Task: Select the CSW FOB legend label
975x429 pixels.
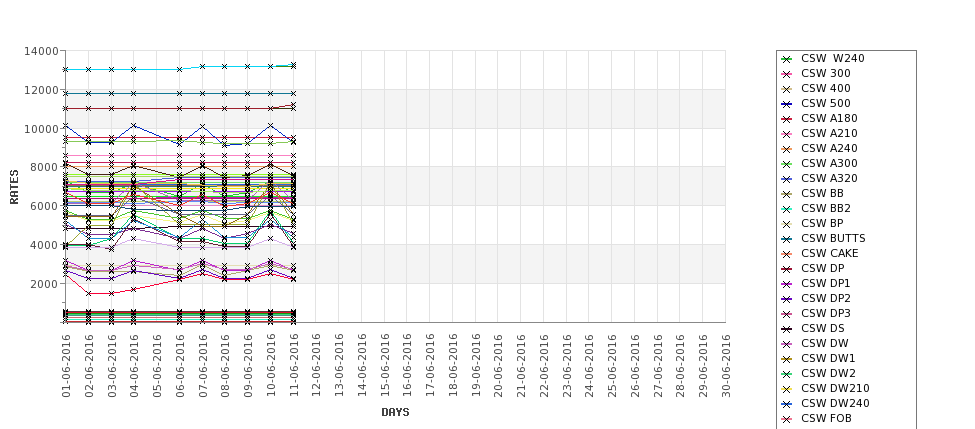Action: coord(826,418)
